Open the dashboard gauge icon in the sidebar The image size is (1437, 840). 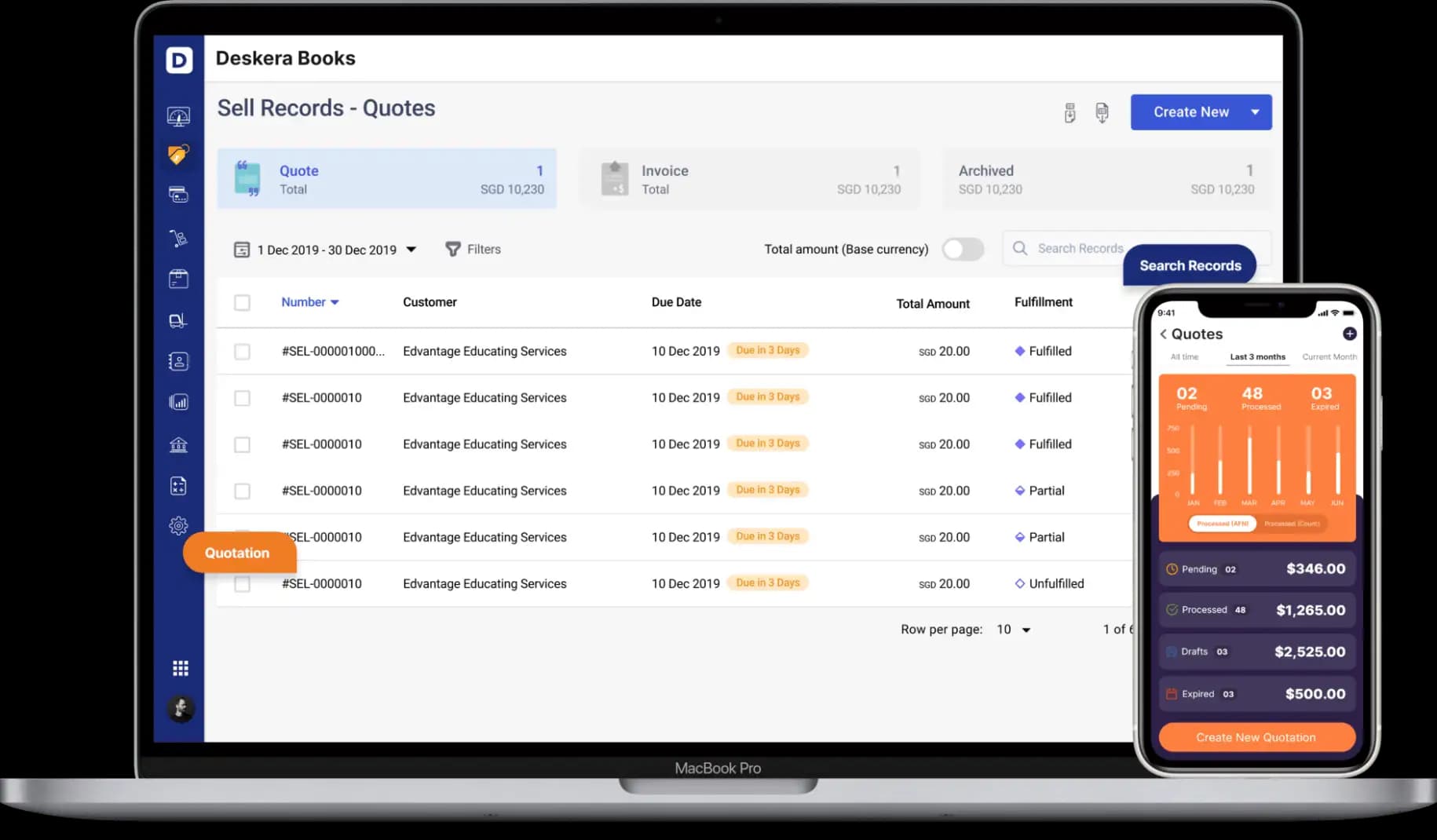pos(179,117)
